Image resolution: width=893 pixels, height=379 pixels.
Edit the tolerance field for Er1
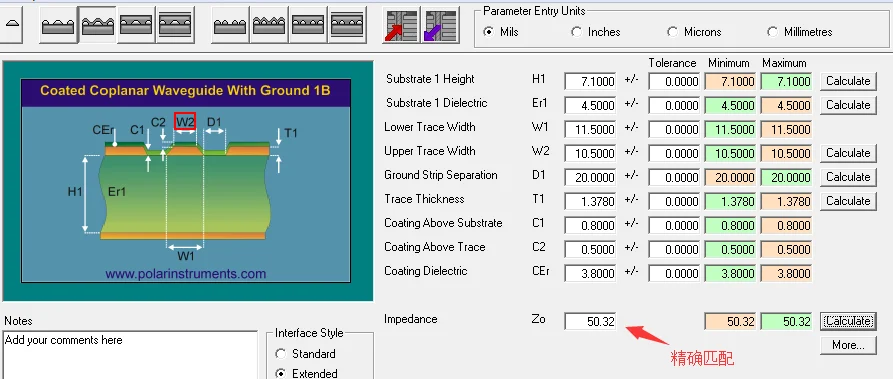point(674,105)
